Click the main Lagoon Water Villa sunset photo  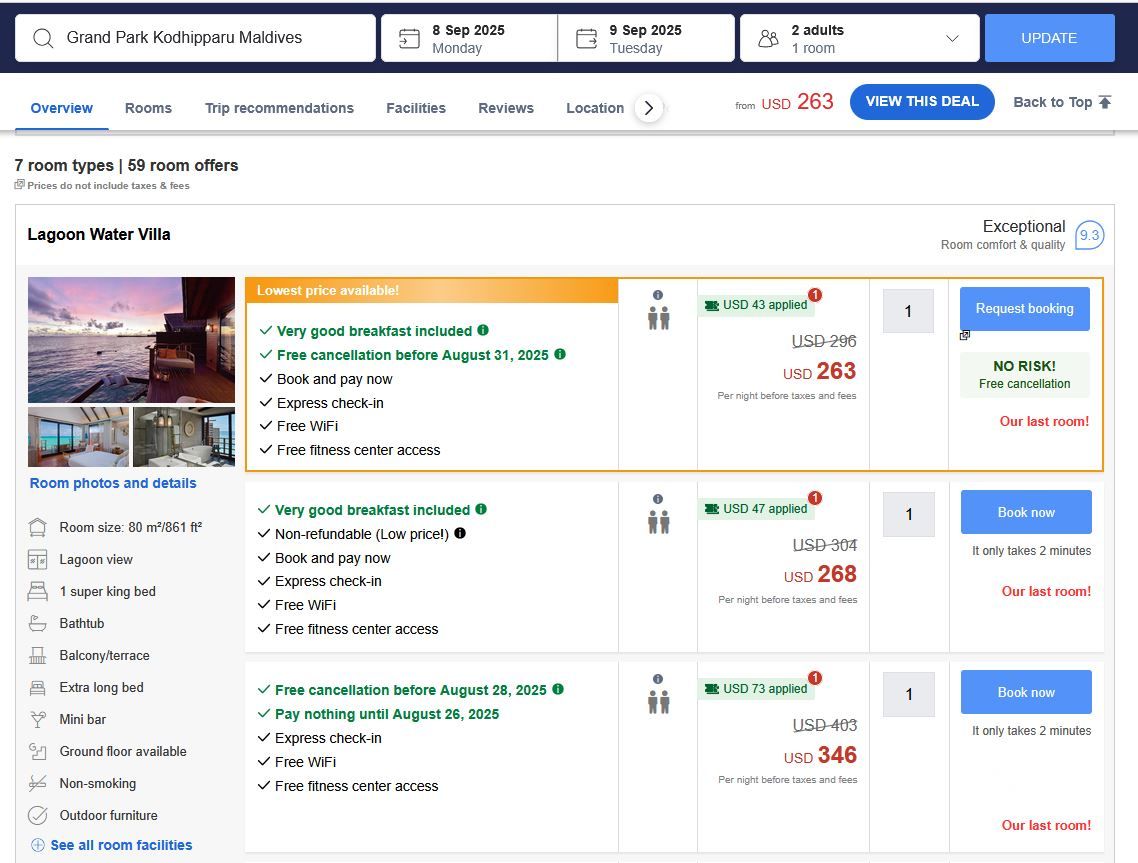tap(131, 339)
